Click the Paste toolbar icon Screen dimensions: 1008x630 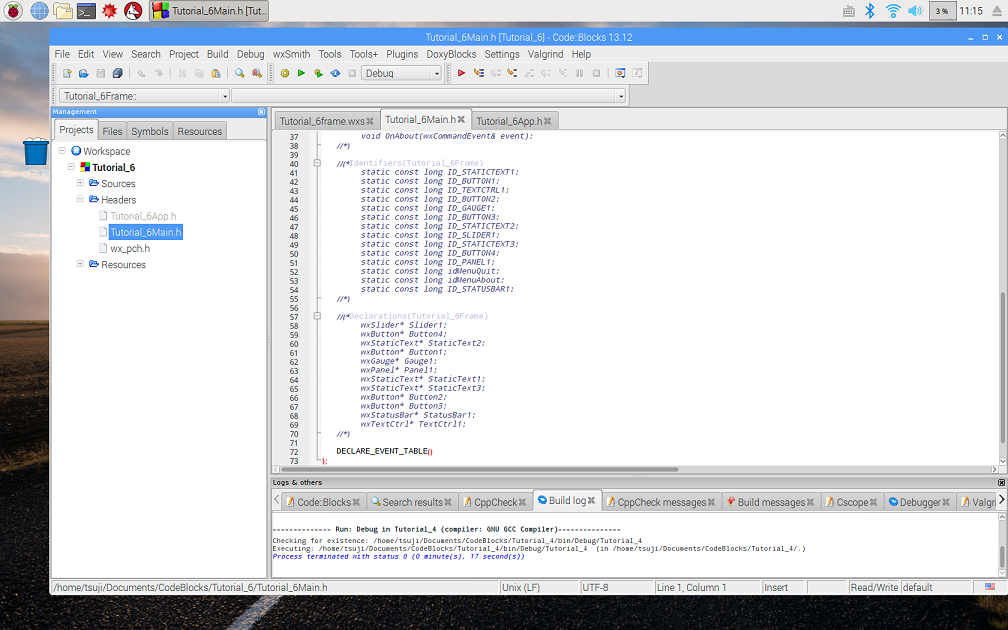coord(216,73)
